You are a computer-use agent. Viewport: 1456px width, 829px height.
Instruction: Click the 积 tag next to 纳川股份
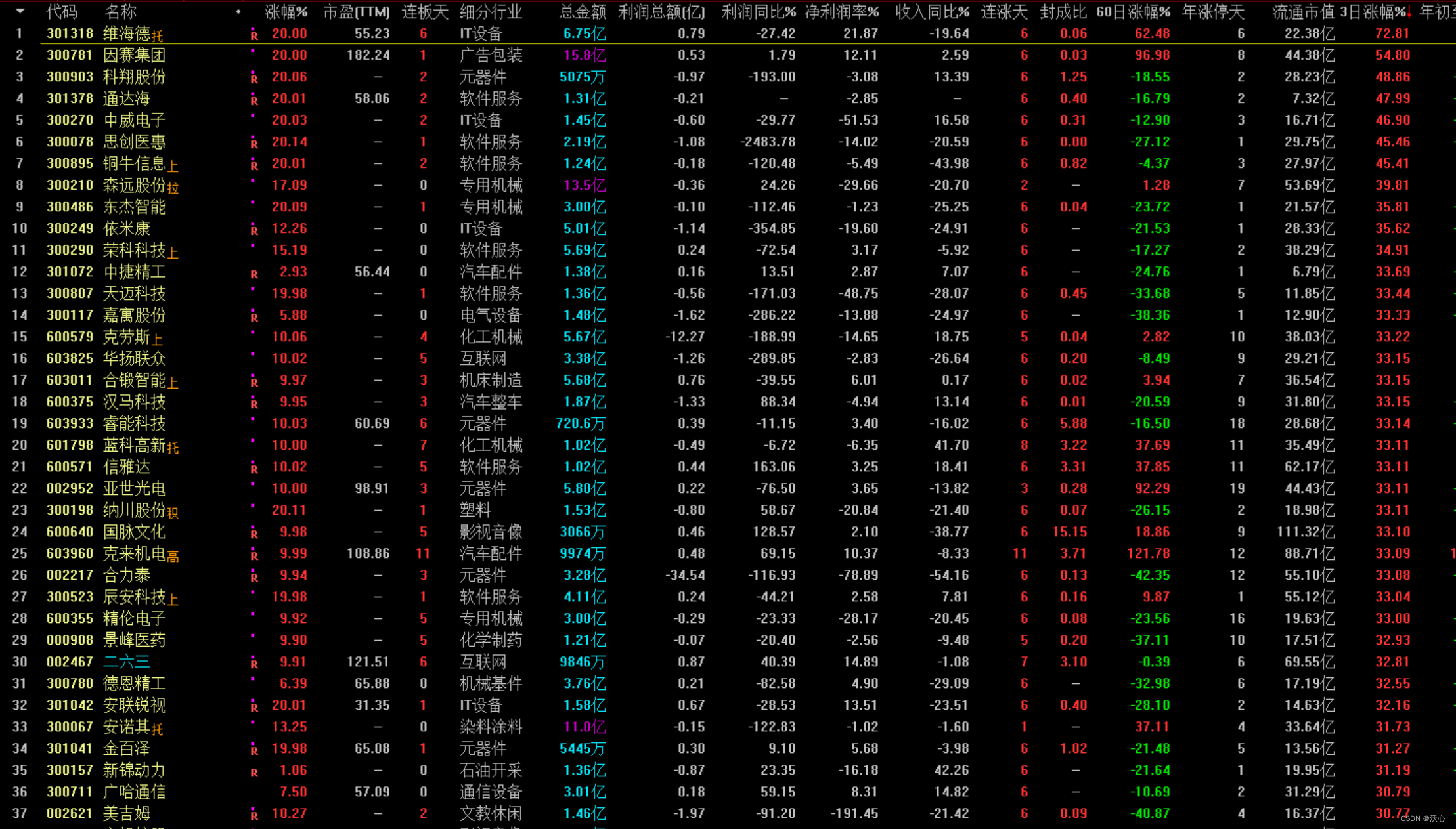coord(173,513)
